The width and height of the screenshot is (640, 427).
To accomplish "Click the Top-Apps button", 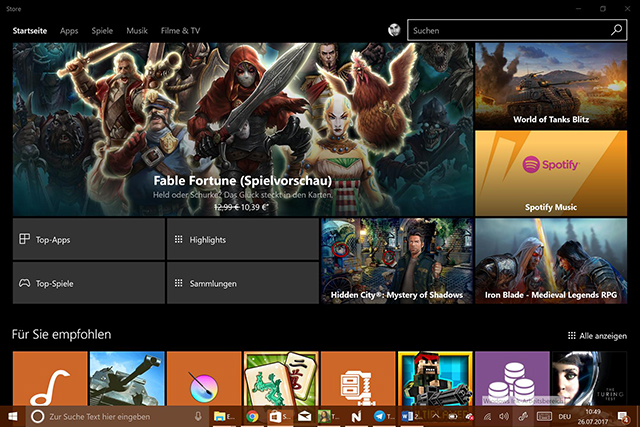I will point(88,240).
